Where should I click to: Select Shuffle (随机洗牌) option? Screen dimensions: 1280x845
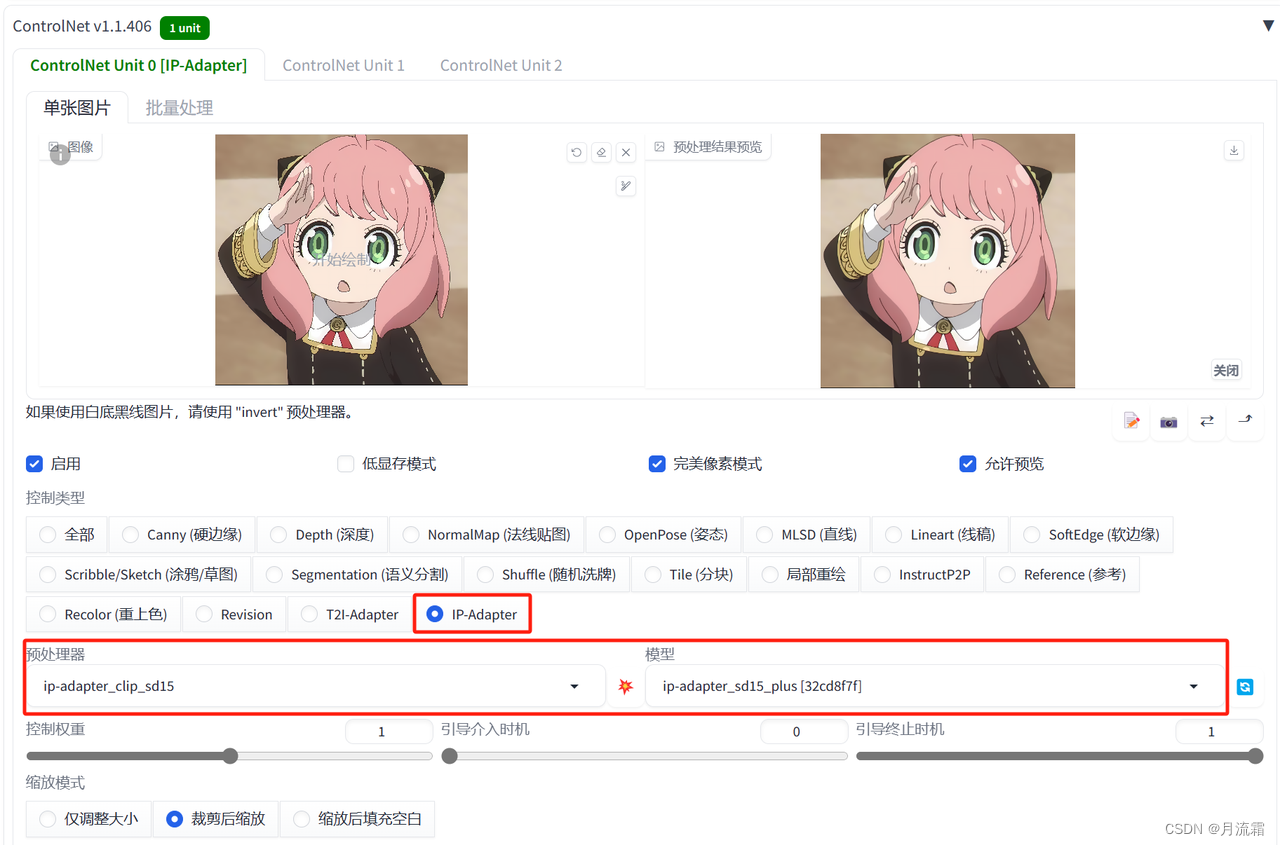[546, 575]
